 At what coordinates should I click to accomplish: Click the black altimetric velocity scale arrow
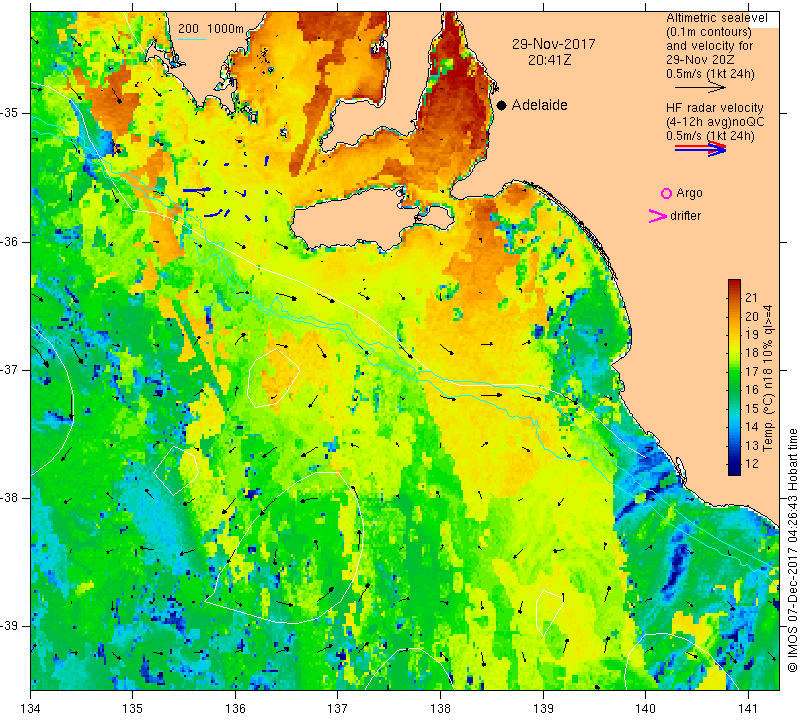[x=700, y=88]
